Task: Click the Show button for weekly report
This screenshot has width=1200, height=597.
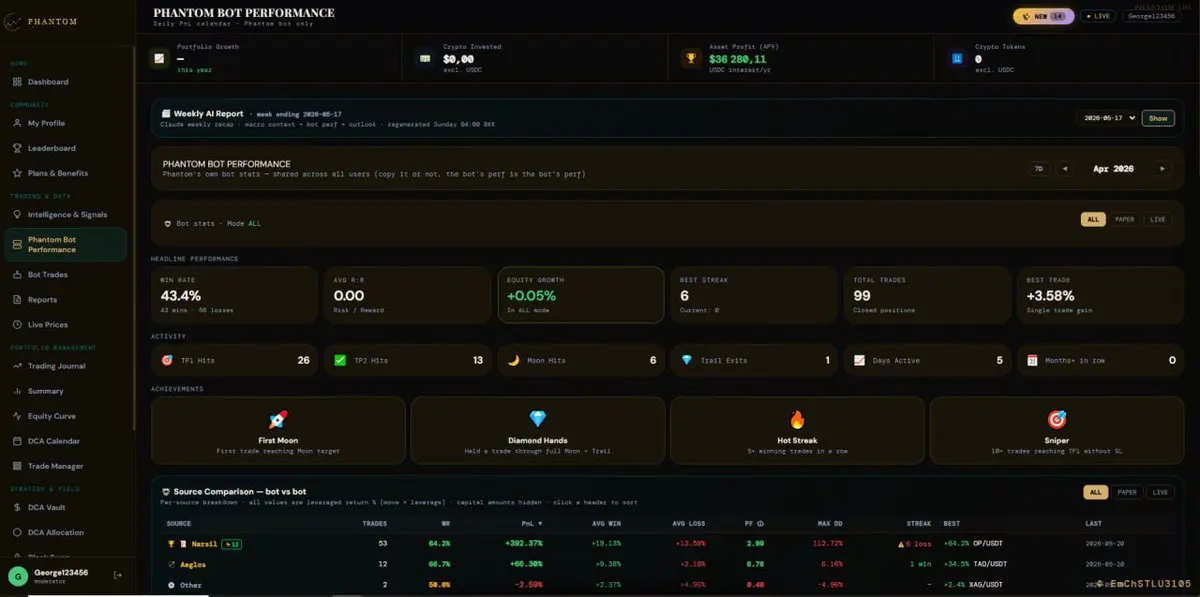Action: 1158,118
